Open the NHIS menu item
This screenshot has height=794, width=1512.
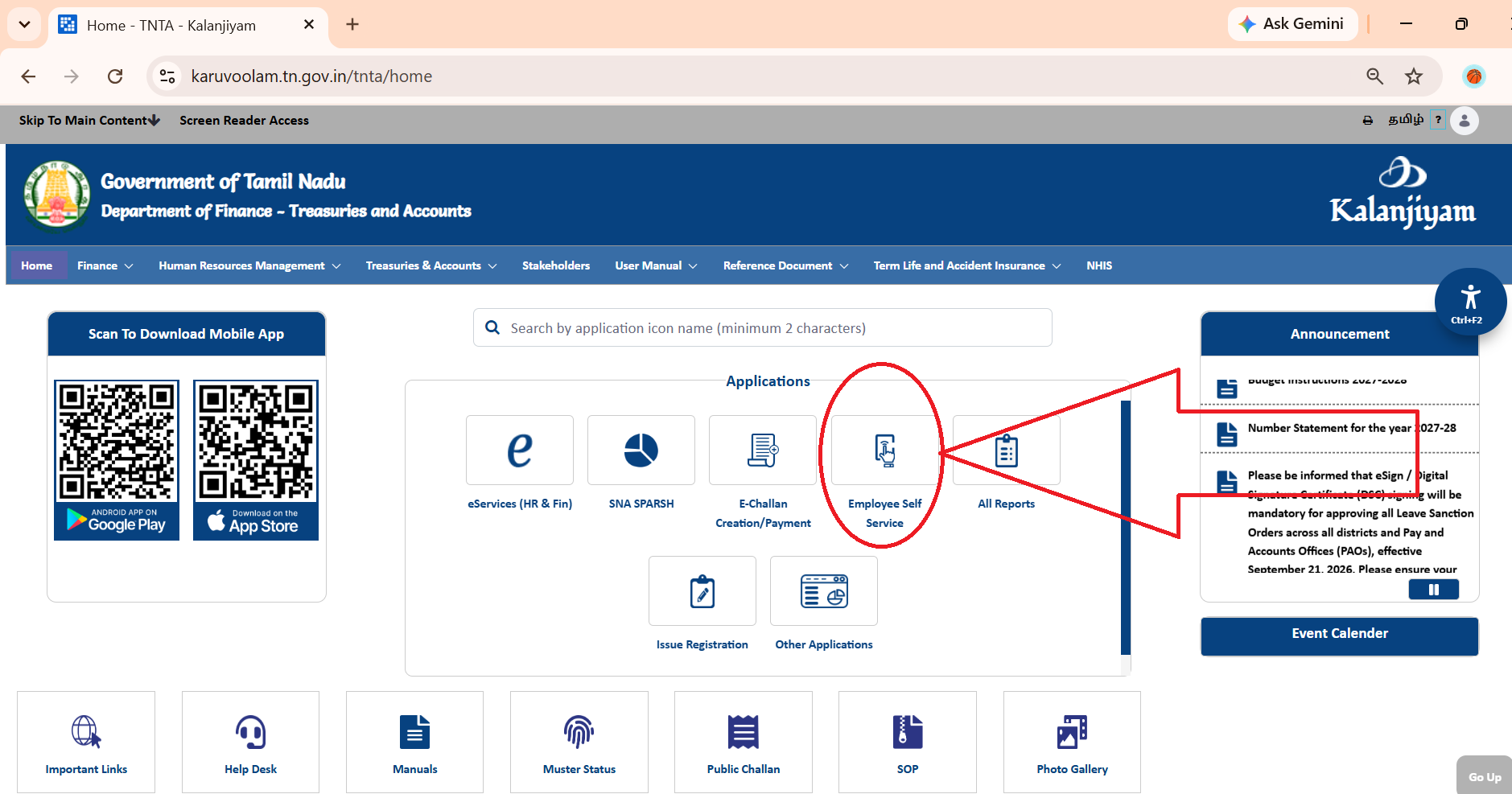(1099, 265)
